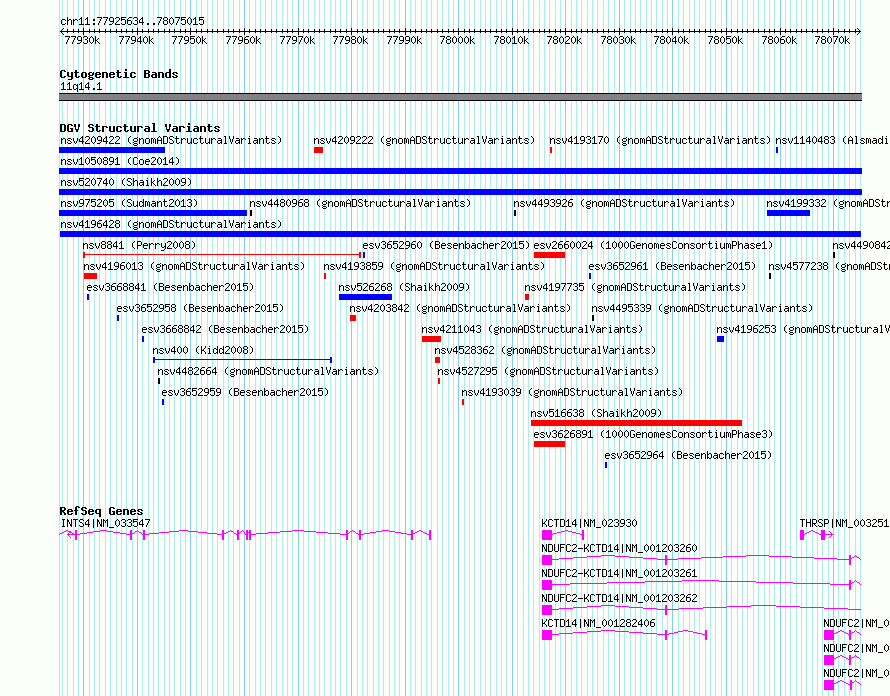Viewport: 890px width, 696px height.
Task: Click the nsv4209222 variant label
Action: [424, 140]
